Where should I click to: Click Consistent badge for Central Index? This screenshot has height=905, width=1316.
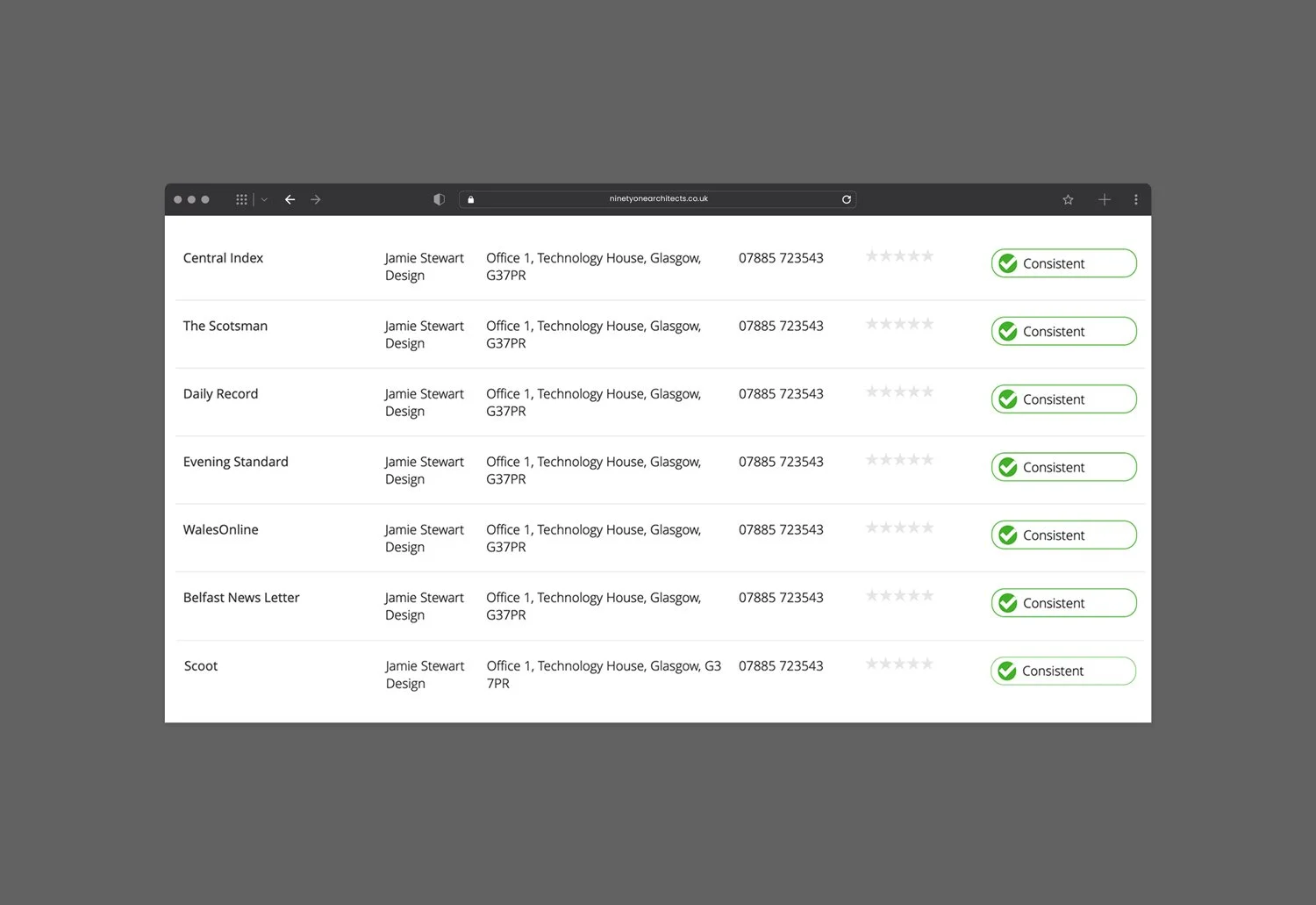pos(1064,263)
